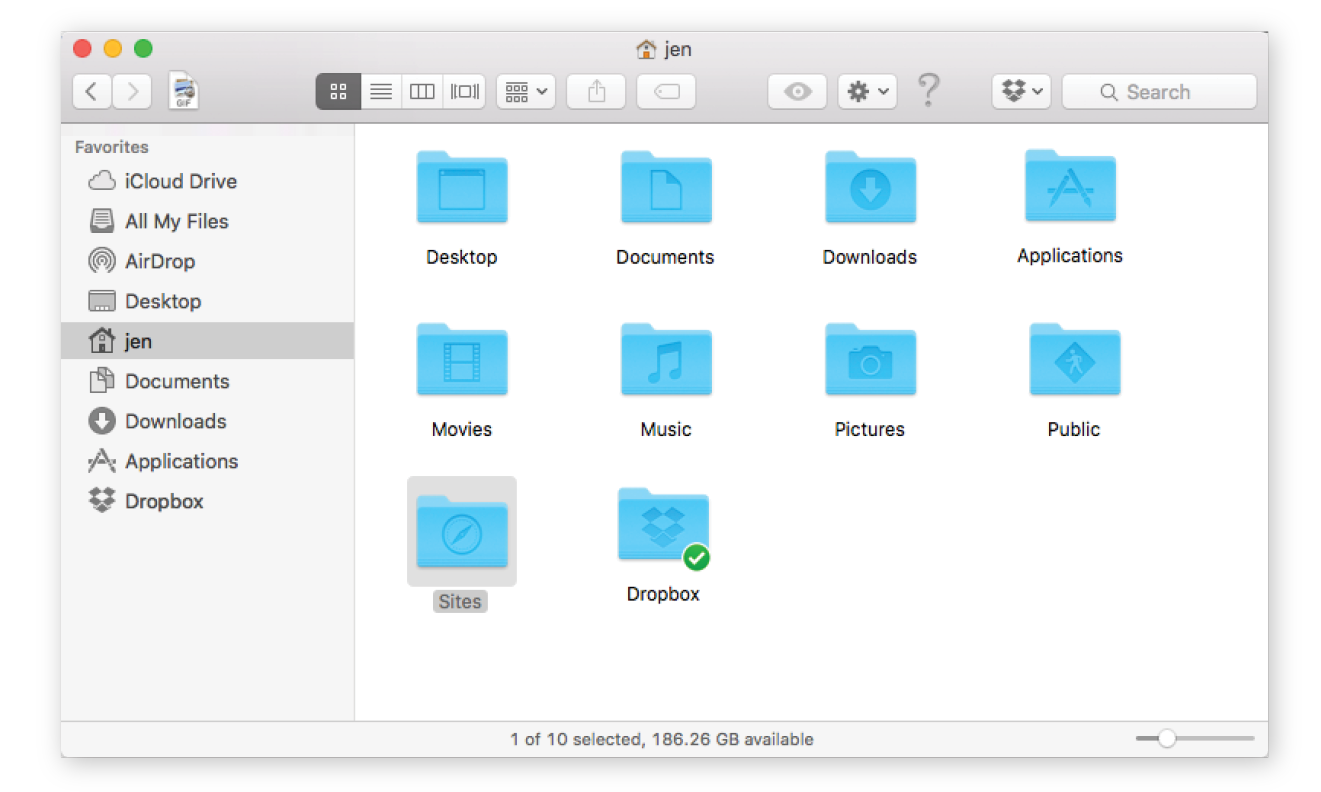Viewport: 1321px width, 792px height.
Task: Click the GIF file icon in toolbar
Action: pos(185,92)
